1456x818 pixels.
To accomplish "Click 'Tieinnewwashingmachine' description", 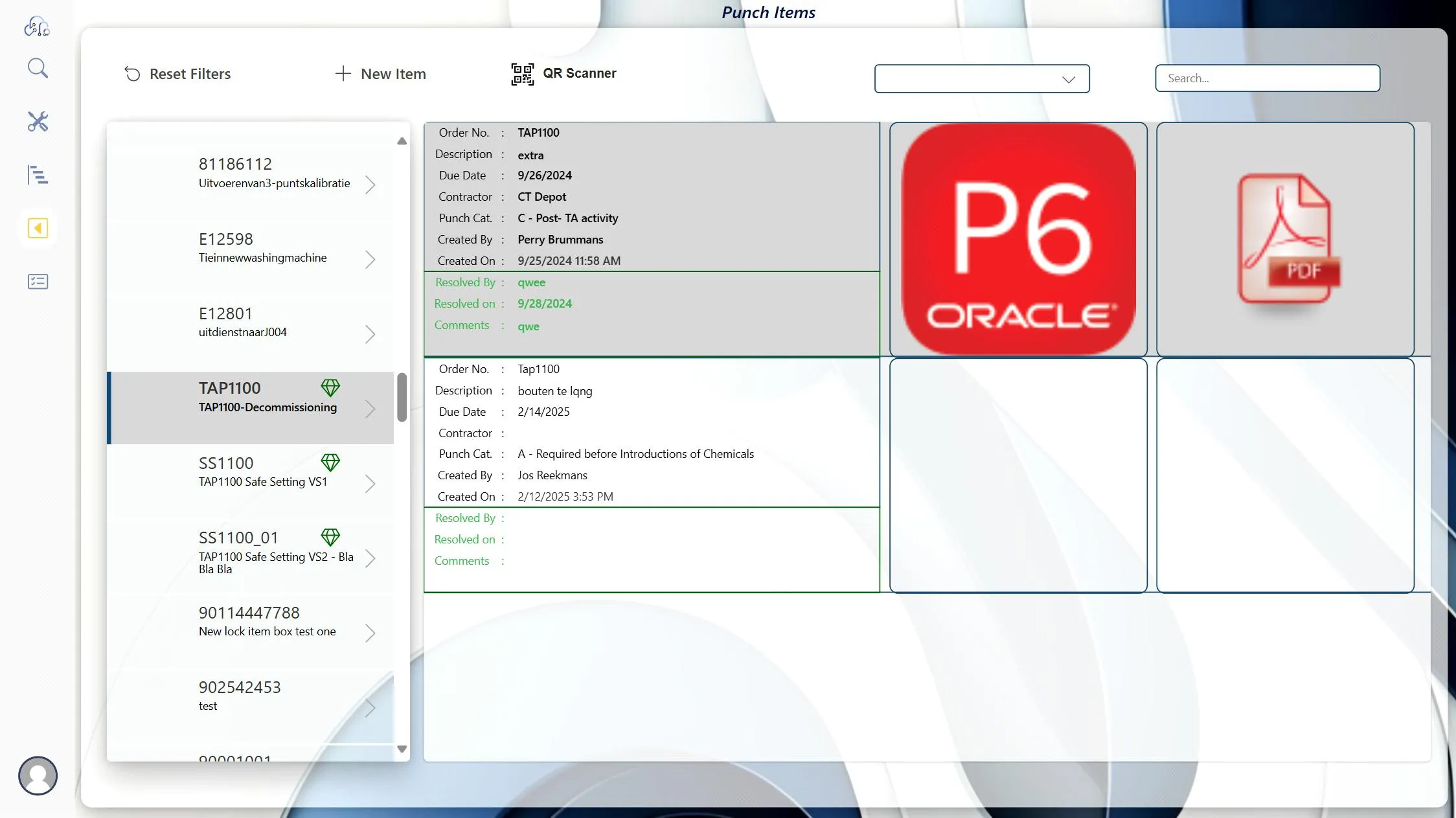I will (x=262, y=258).
